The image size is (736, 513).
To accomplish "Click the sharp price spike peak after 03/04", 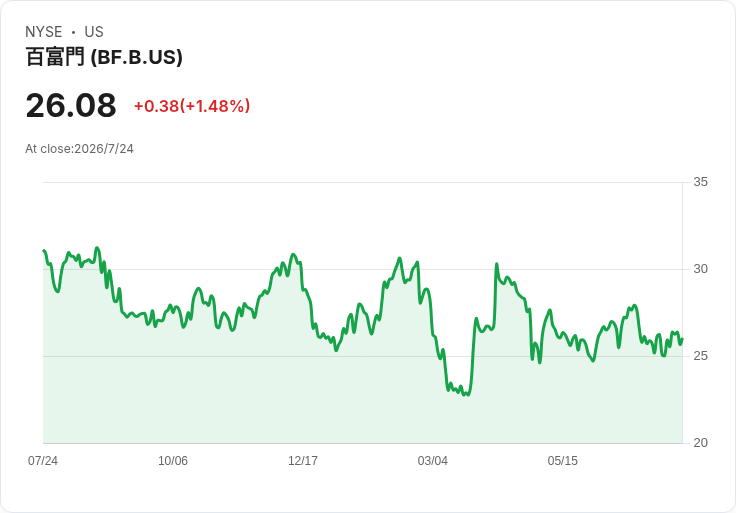I will click(497, 264).
